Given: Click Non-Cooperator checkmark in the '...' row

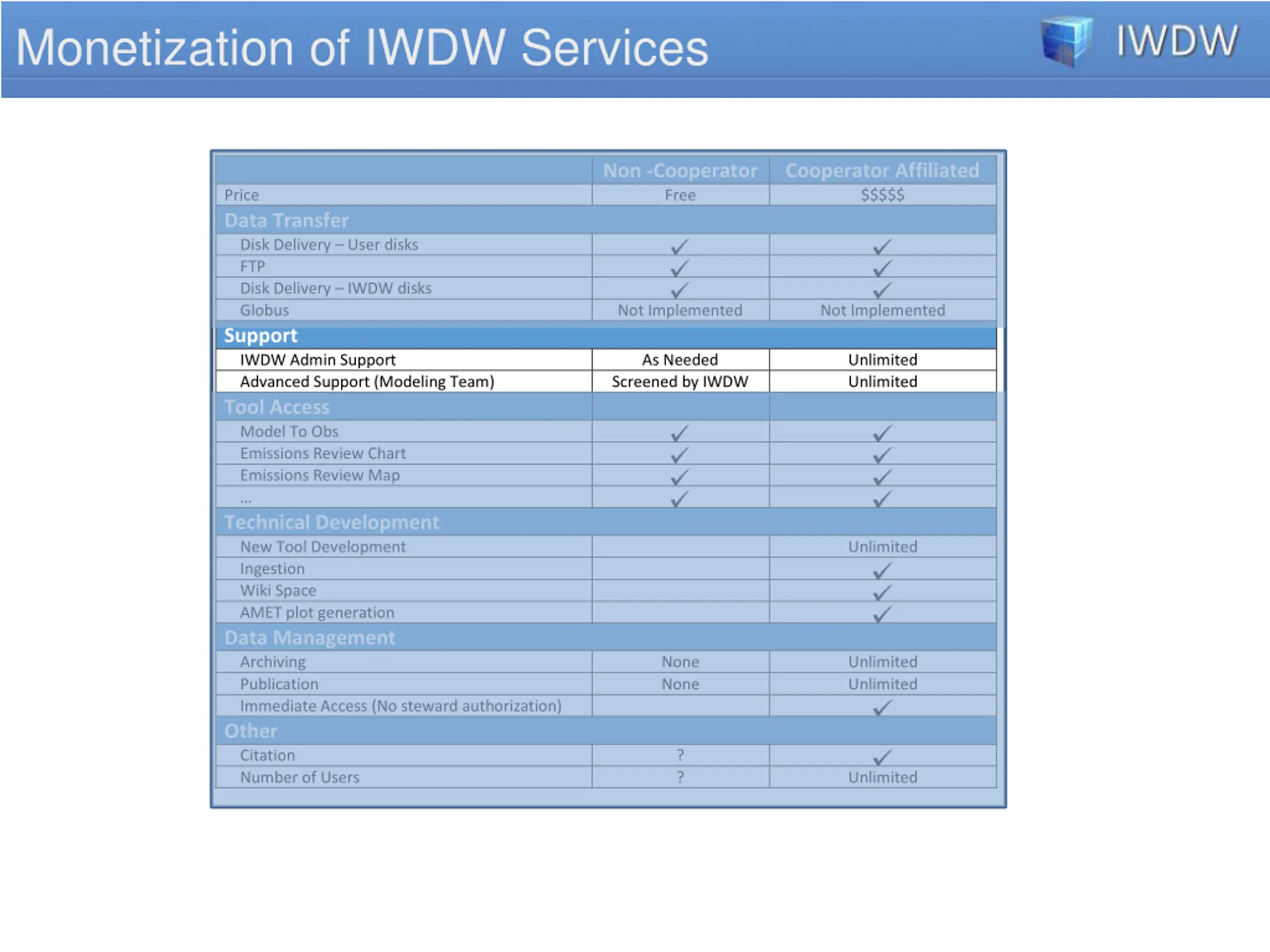Looking at the screenshot, I should (x=679, y=499).
